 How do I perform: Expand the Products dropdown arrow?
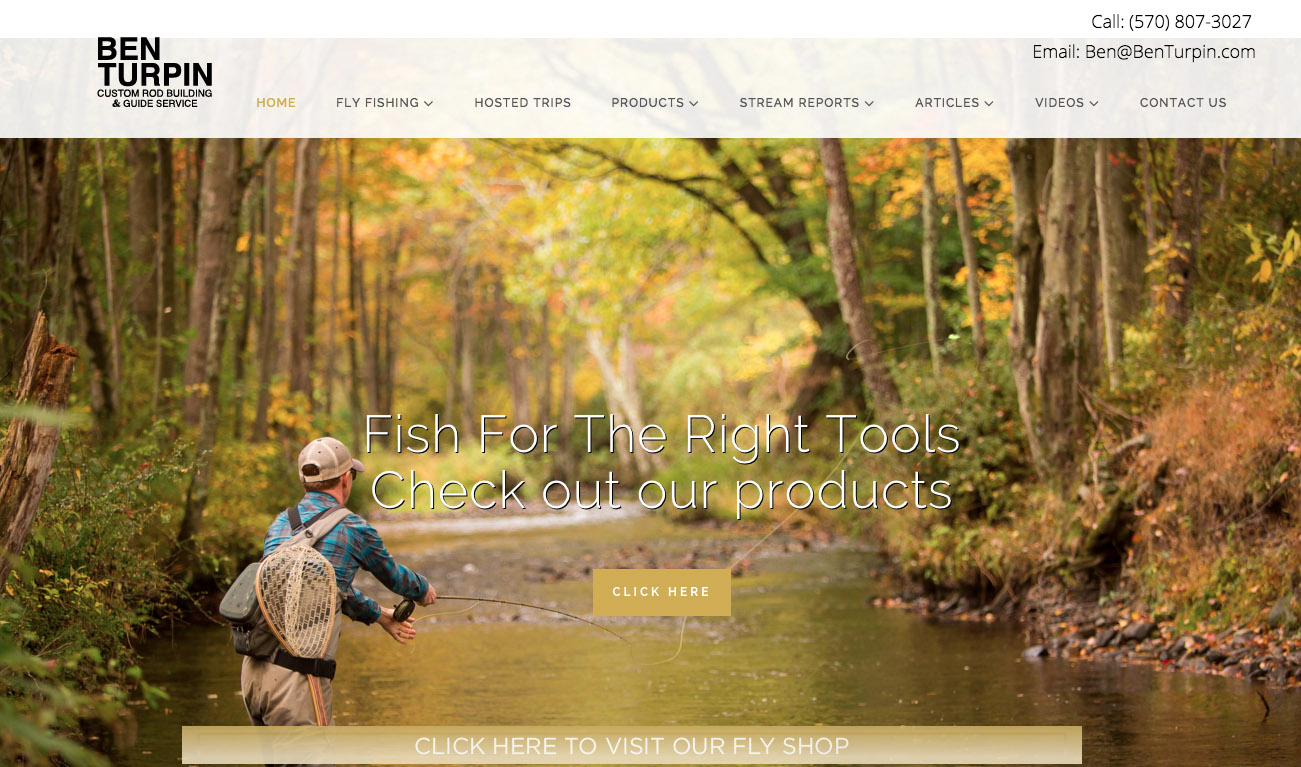click(694, 103)
